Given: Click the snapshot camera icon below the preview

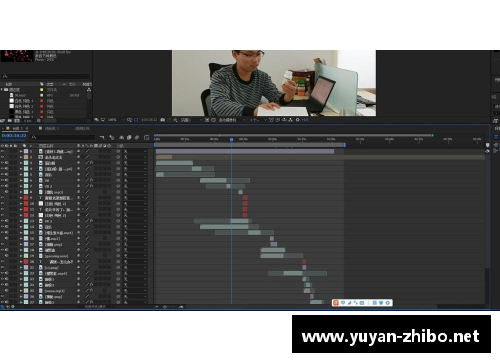Looking at the screenshot, I should point(163,120).
